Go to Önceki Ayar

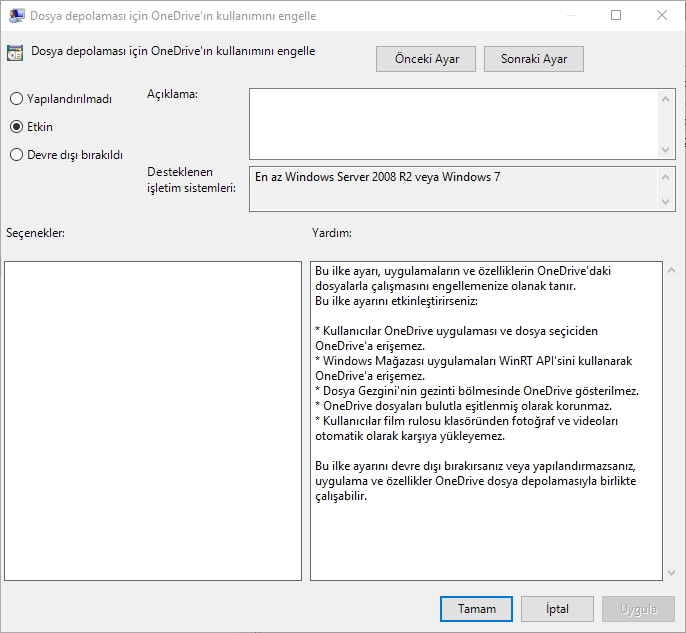point(426,59)
